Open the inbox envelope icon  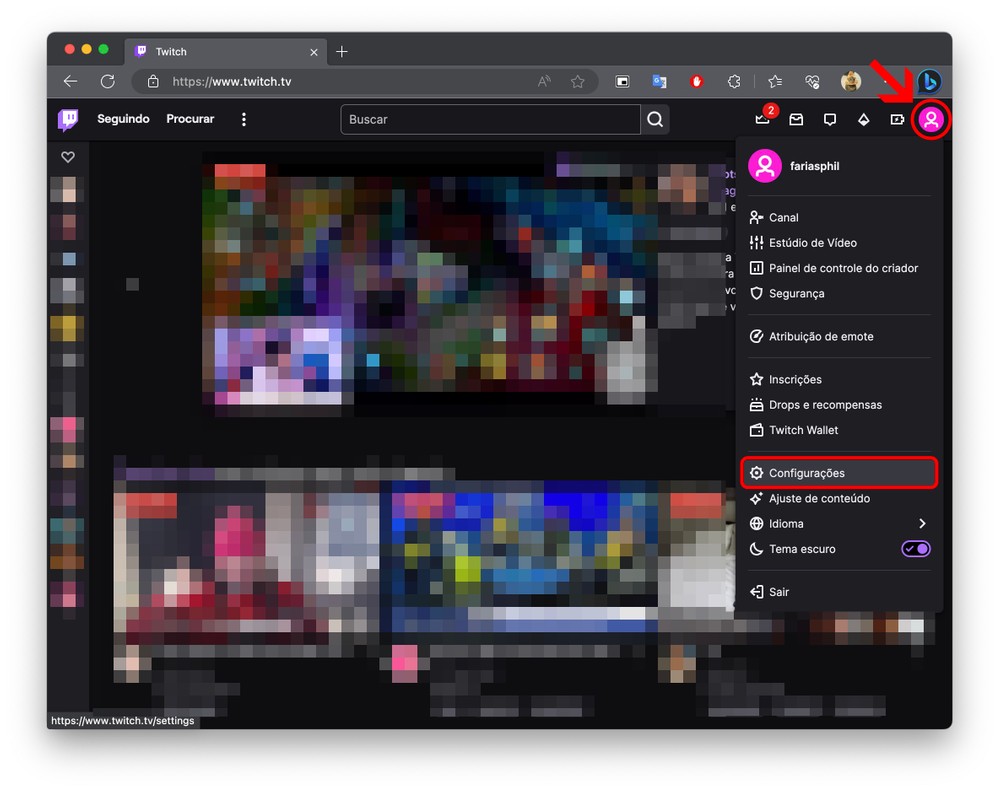coord(796,120)
